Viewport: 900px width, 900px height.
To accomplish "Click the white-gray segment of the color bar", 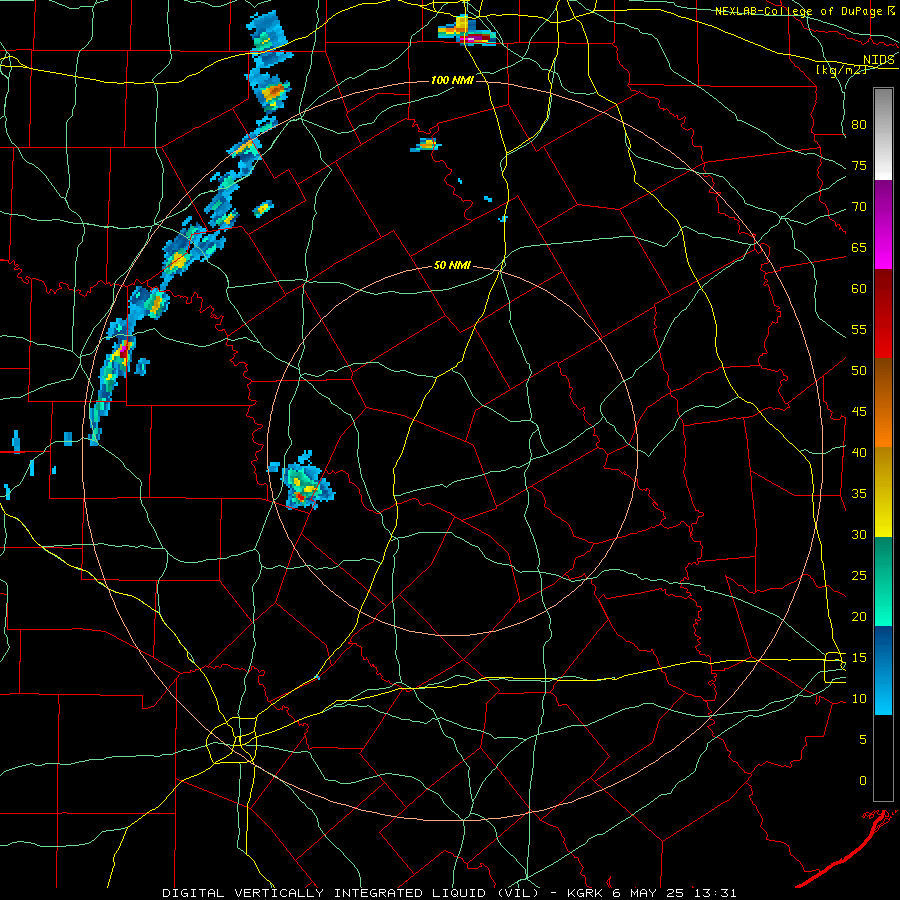I will 883,134.
